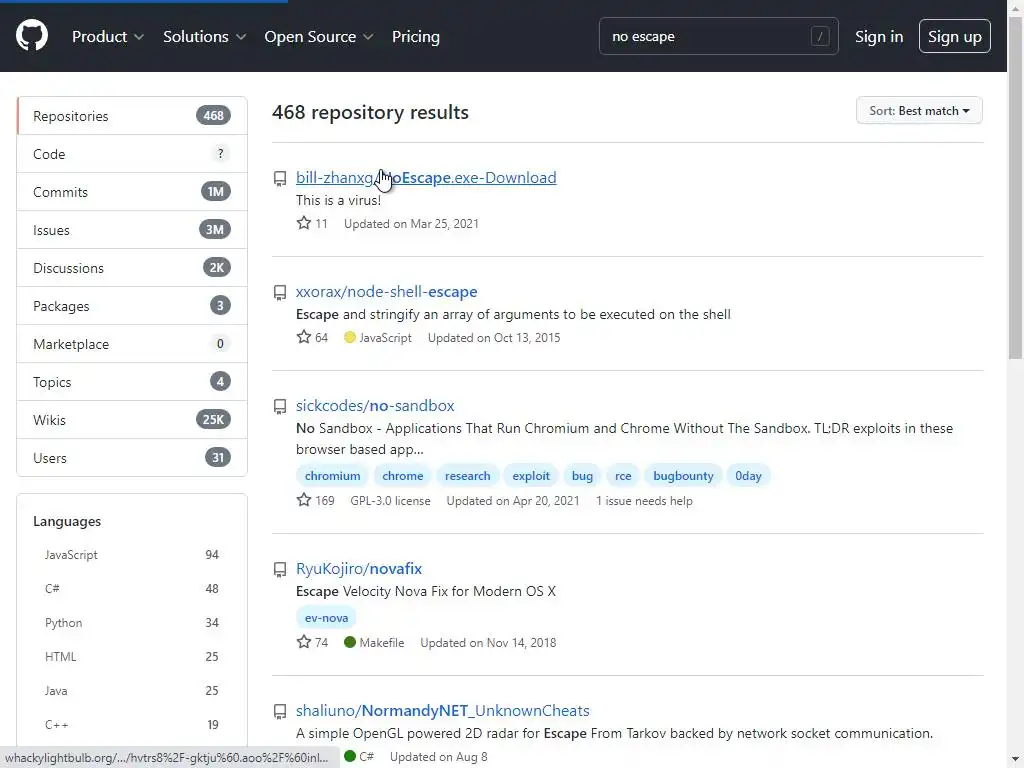Click the scrollbar down arrow
Screen dimensions: 1024x768
point(1015,760)
